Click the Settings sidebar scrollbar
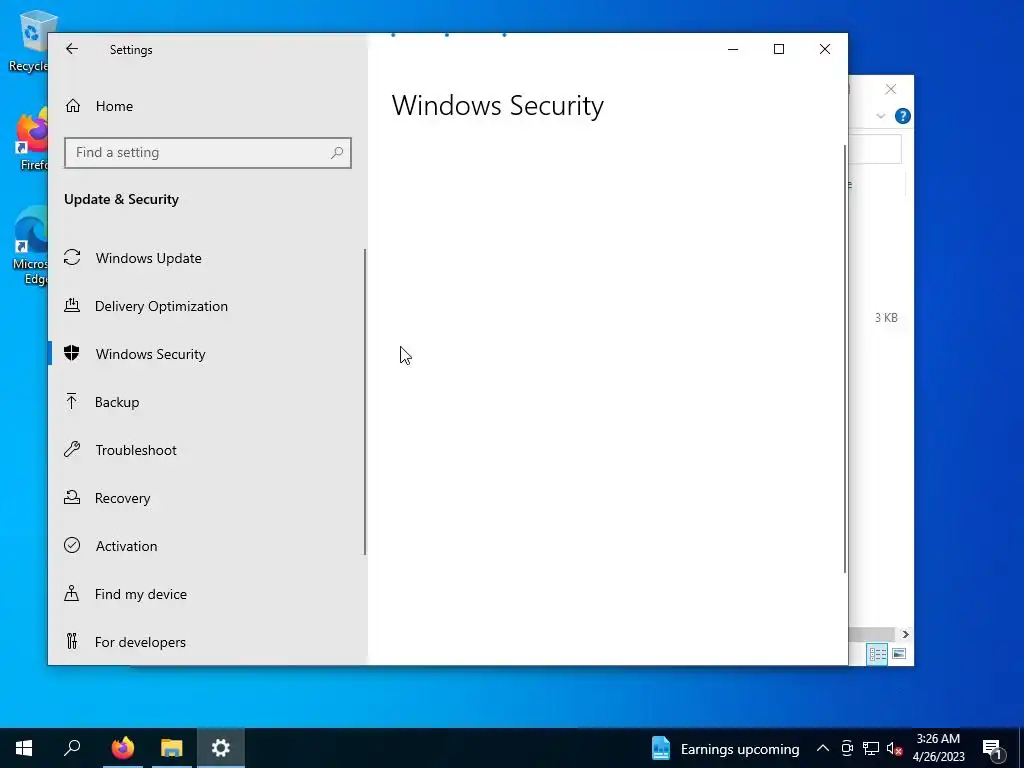 pos(365,402)
